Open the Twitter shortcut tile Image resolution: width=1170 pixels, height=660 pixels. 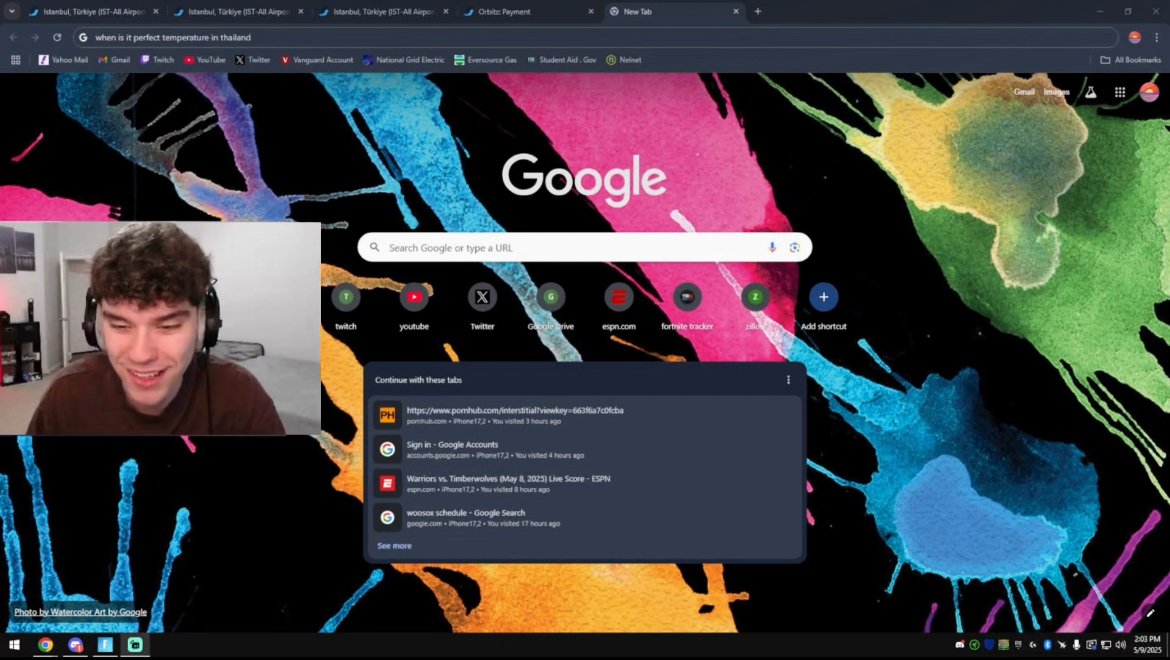[x=482, y=307]
